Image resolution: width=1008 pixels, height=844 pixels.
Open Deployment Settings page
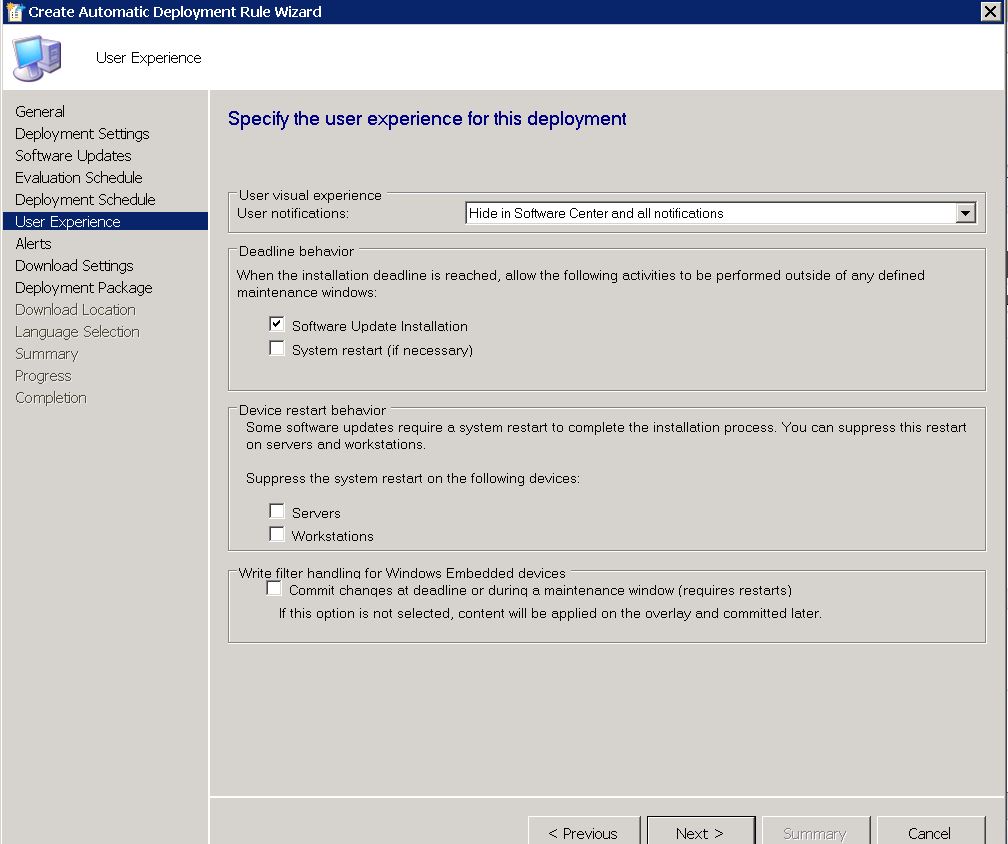[82, 134]
